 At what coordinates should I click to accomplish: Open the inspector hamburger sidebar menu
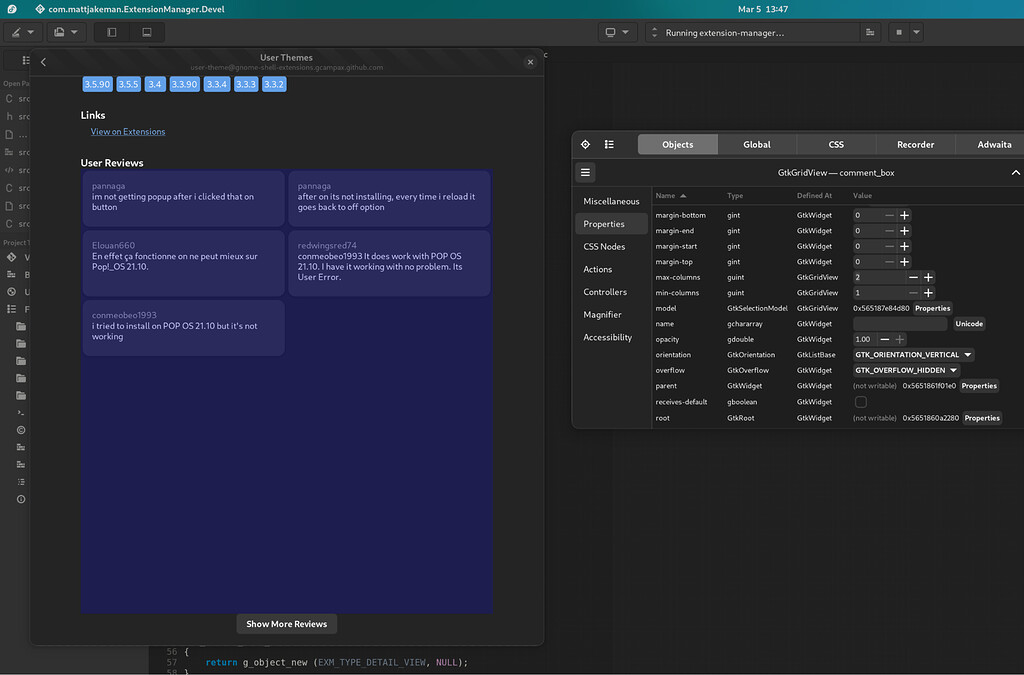tap(586, 172)
